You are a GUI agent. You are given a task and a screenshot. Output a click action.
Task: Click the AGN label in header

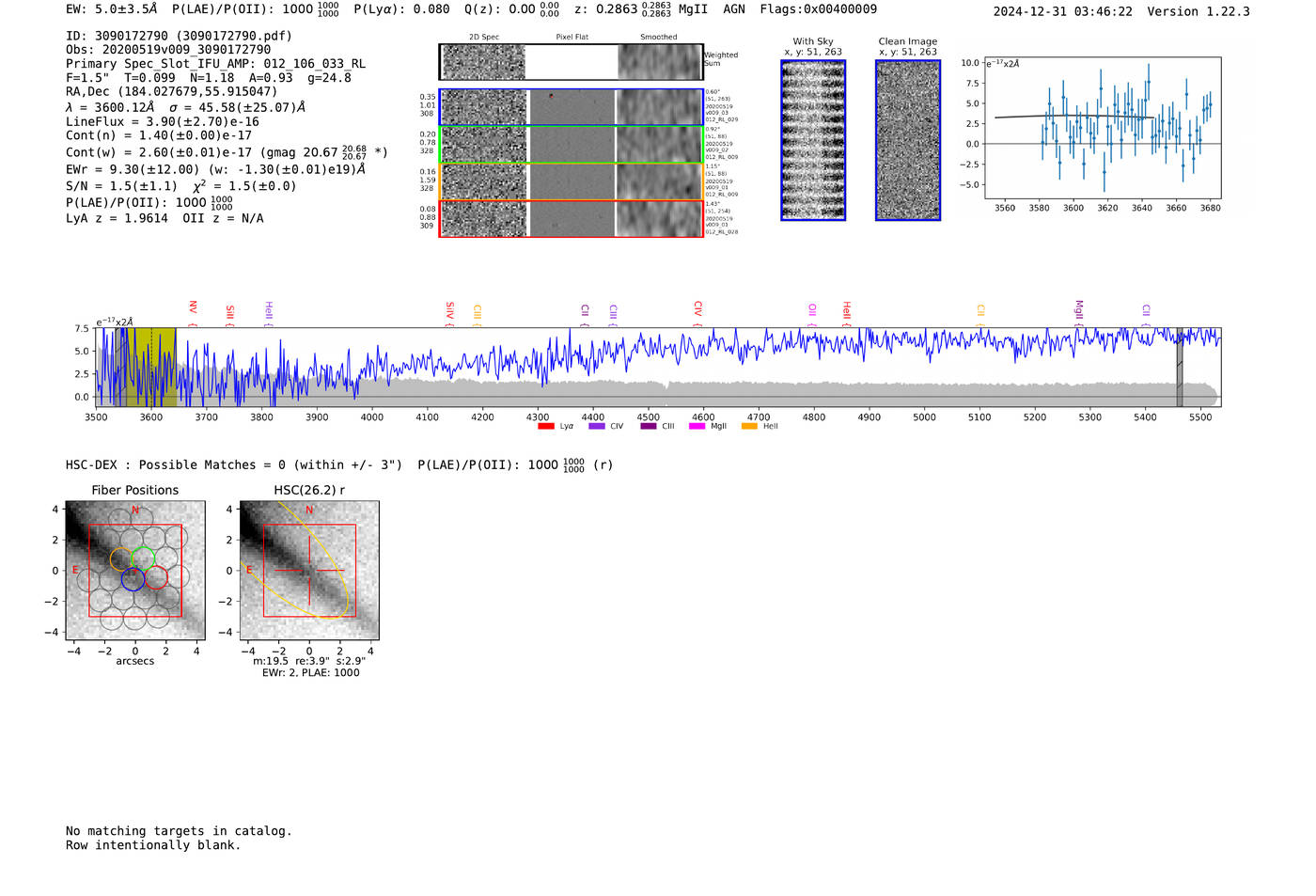pyautogui.click(x=733, y=9)
